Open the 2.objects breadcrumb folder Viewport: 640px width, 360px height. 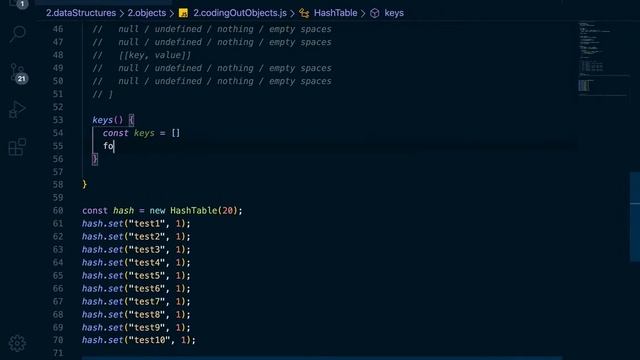(x=147, y=13)
